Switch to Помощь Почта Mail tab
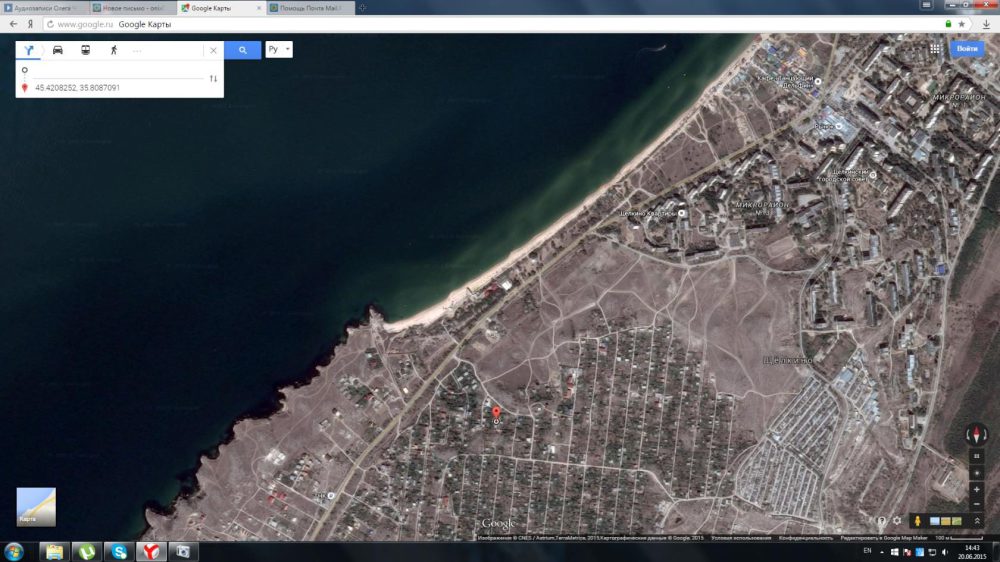This screenshot has width=1000, height=562. [x=310, y=8]
